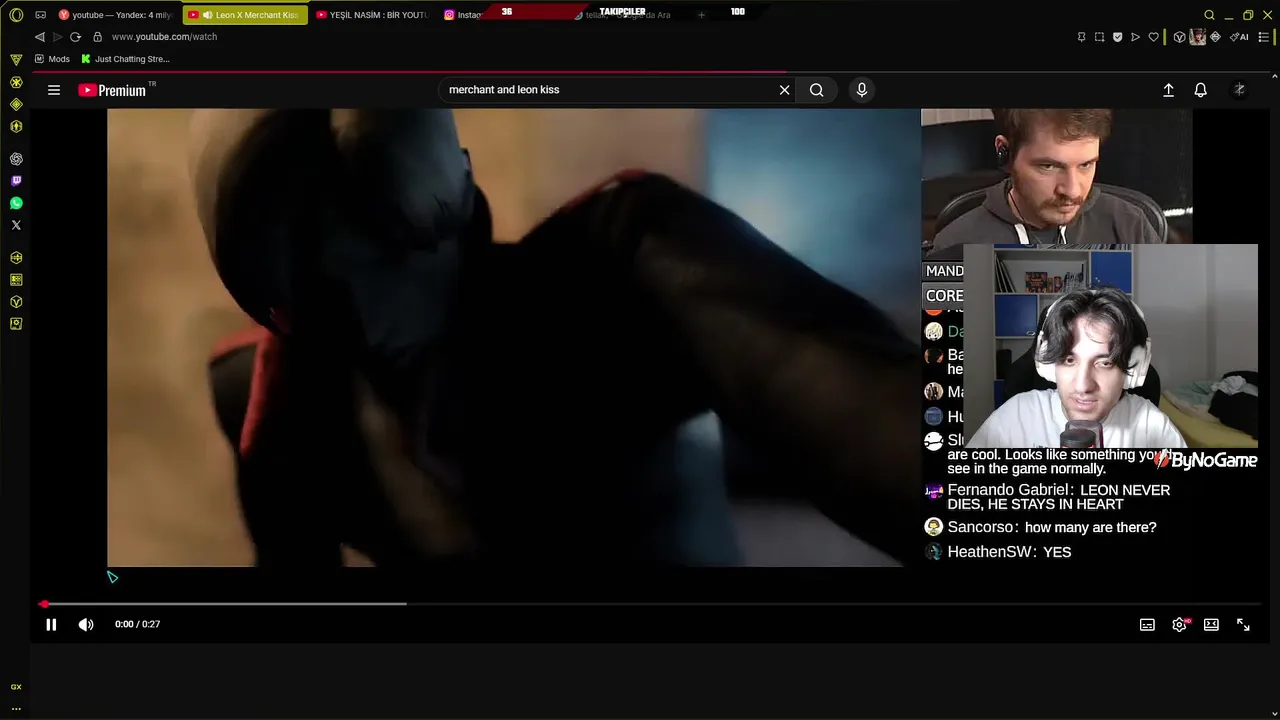The width and height of the screenshot is (1280, 720).
Task: Open the Just Chatting Stre... bookmark
Action: point(125,59)
